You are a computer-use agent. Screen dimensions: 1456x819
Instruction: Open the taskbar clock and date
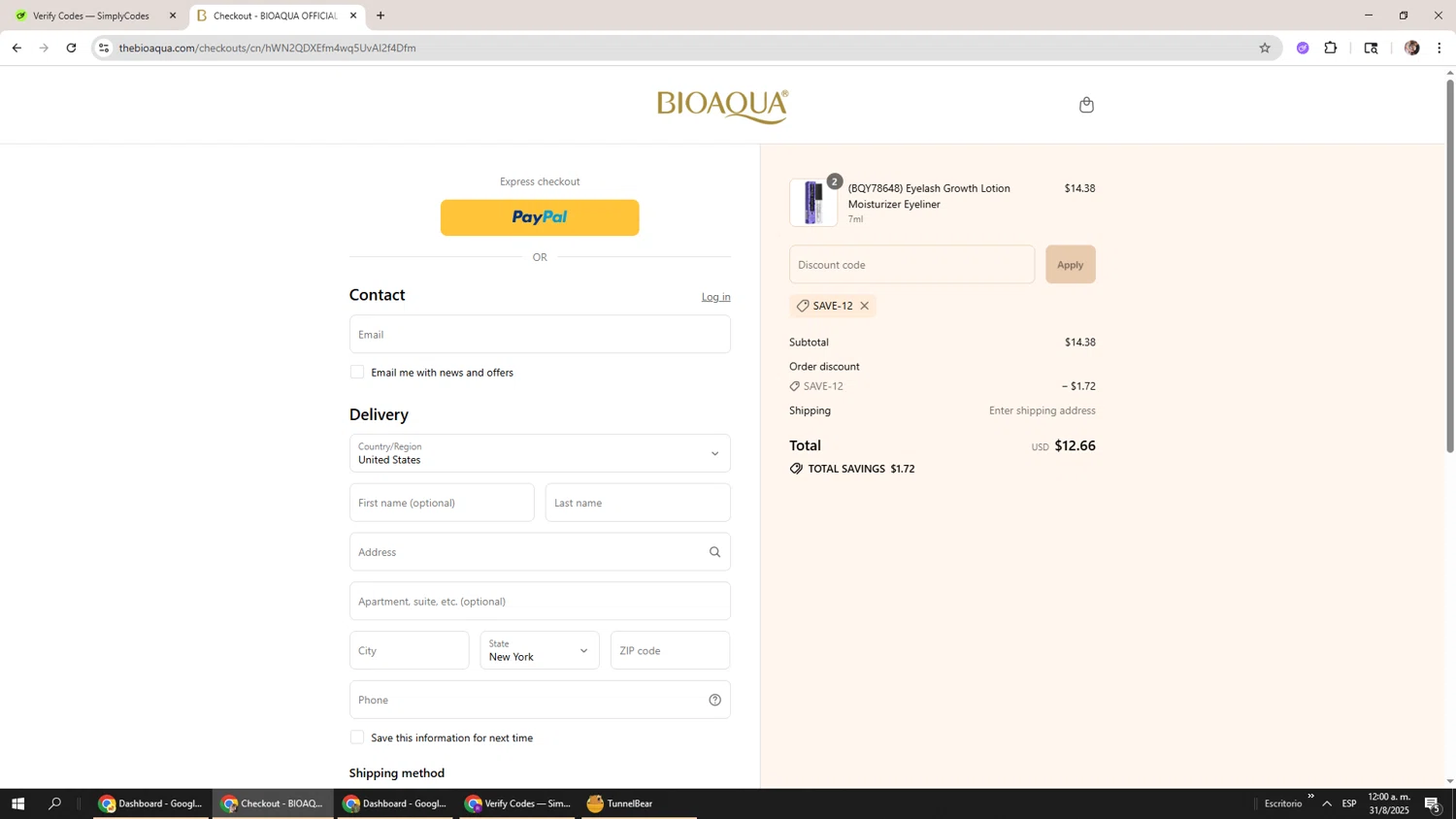[1388, 803]
